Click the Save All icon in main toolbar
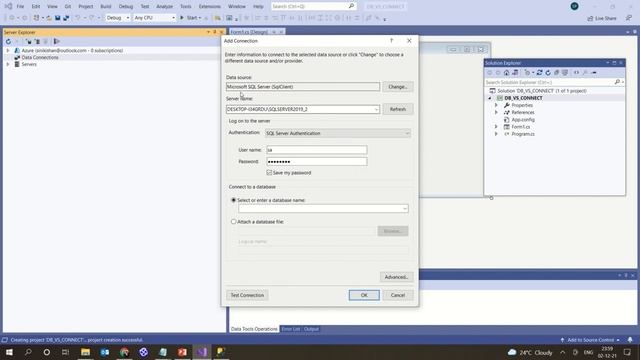 click(x=66, y=18)
